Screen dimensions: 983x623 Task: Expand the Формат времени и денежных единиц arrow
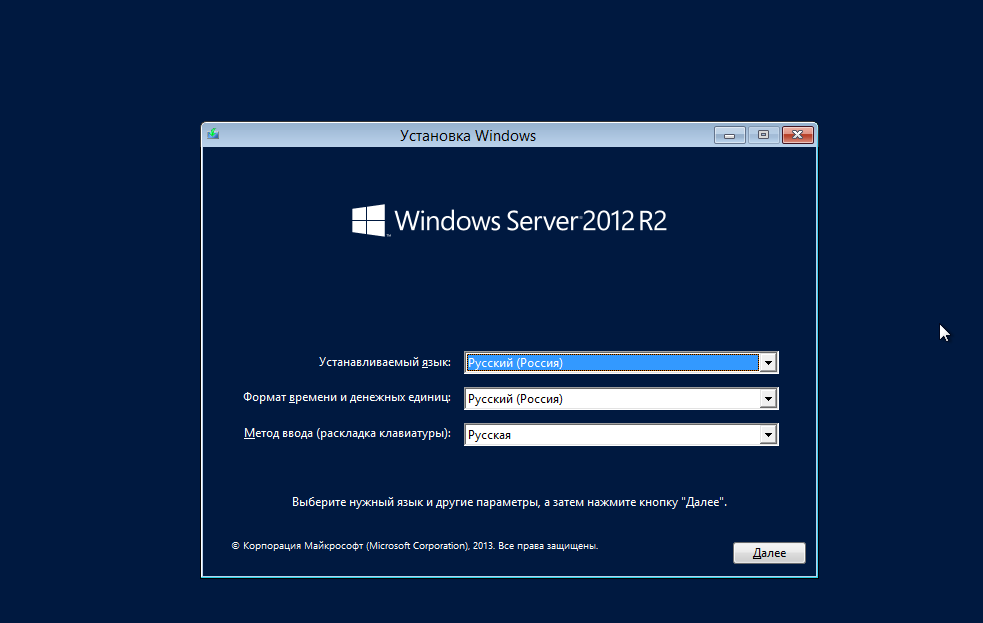[768, 399]
